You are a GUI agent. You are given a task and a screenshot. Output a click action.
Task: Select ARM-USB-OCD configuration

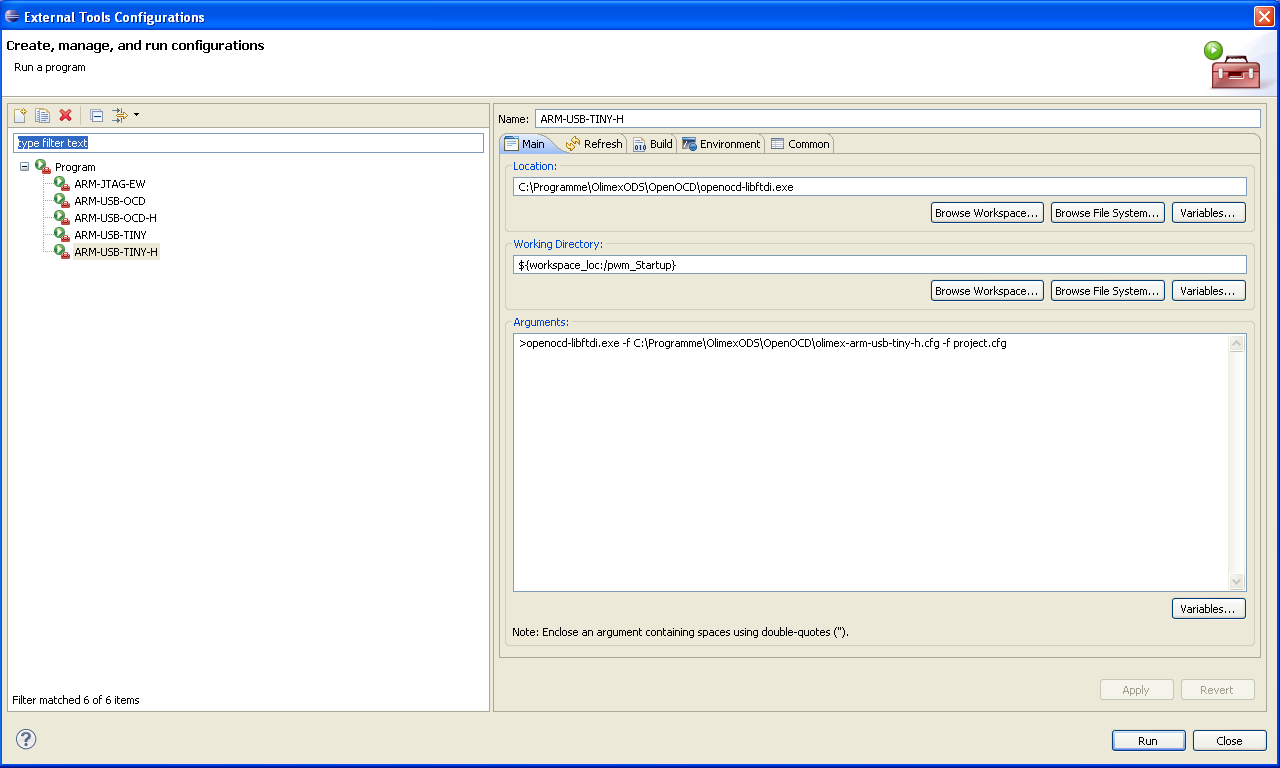pyautogui.click(x=109, y=201)
